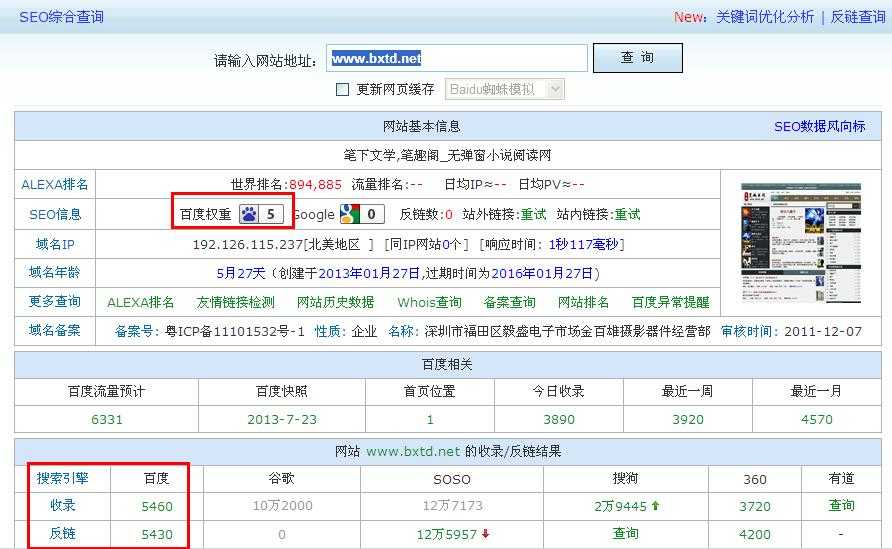The width and height of the screenshot is (892, 549).
Task: Click Baidu 反链 value 5430
Action: coord(157,535)
